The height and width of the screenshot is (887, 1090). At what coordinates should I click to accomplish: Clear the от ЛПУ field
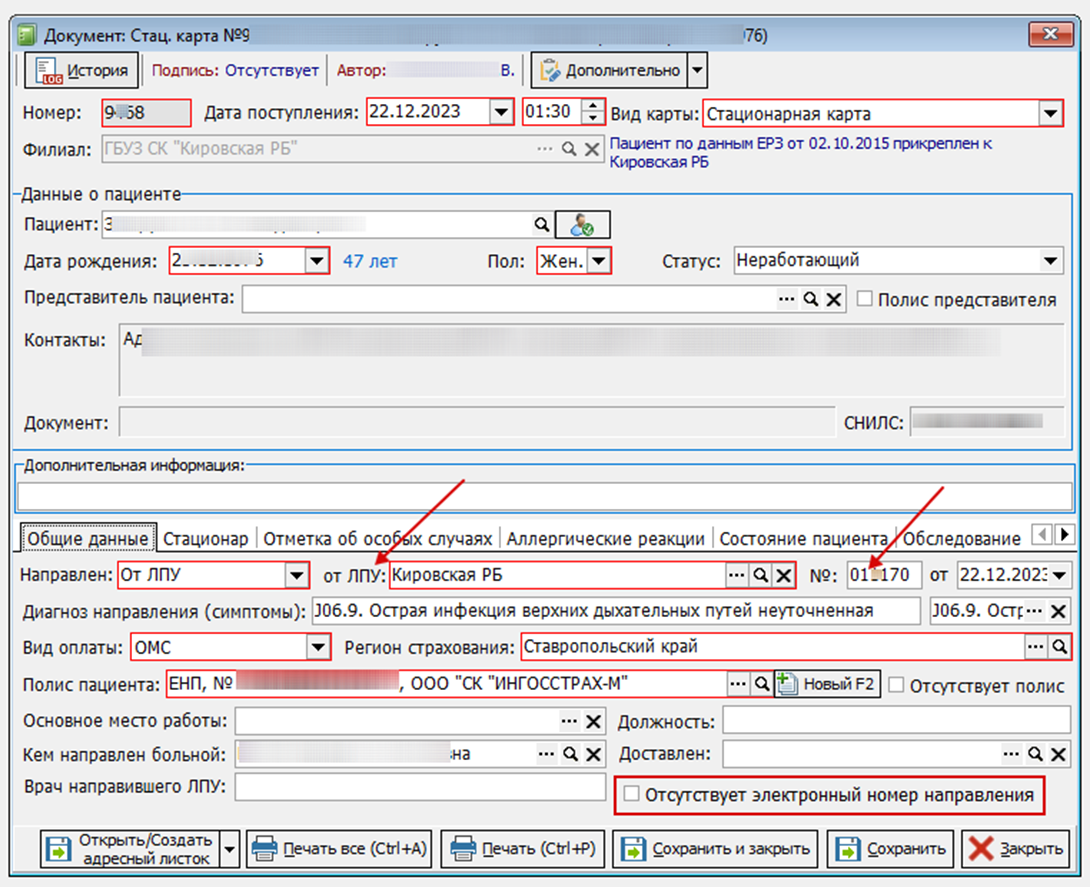click(x=783, y=576)
